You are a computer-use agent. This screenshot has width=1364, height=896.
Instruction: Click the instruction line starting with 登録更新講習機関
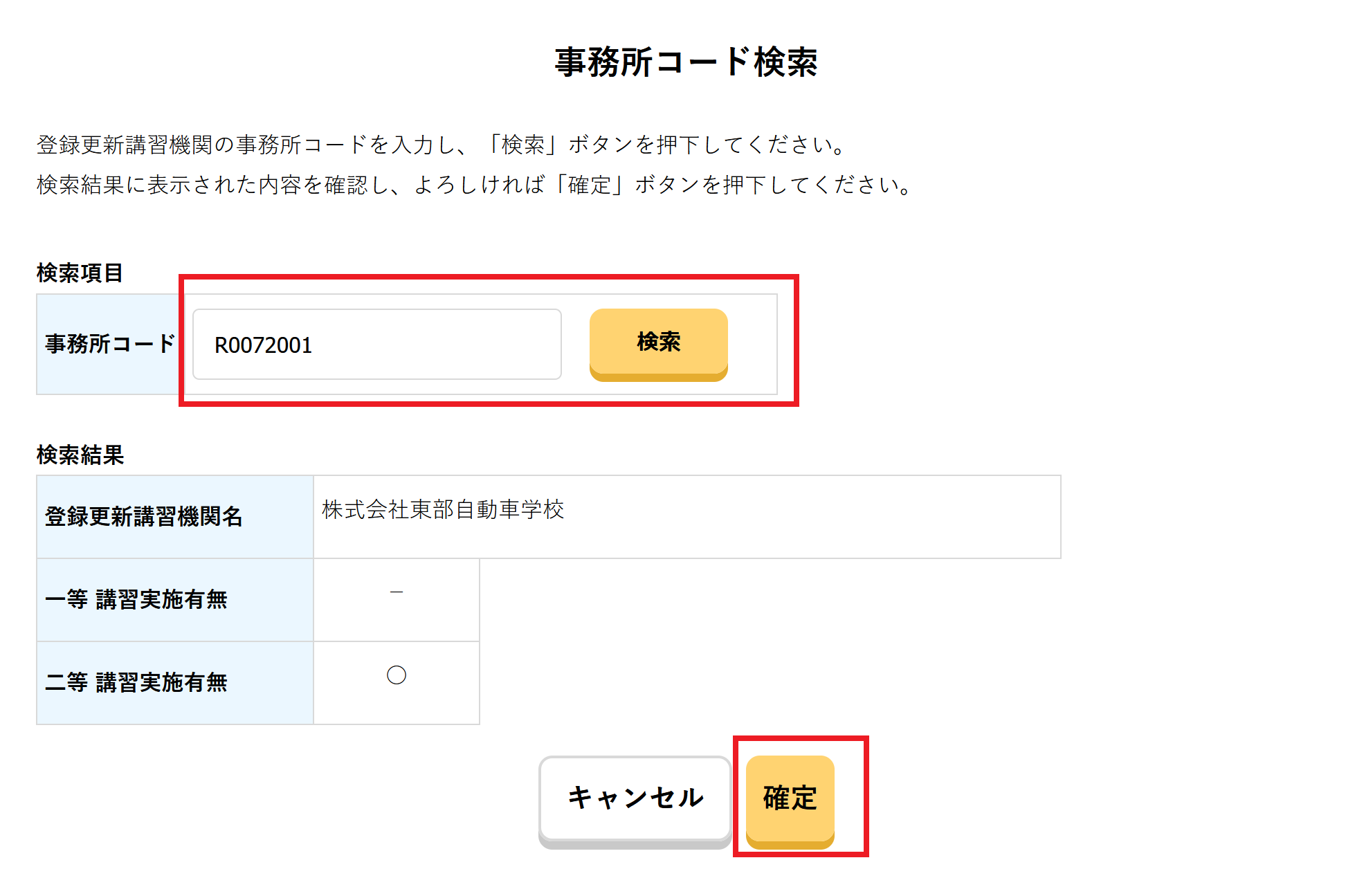point(443,145)
